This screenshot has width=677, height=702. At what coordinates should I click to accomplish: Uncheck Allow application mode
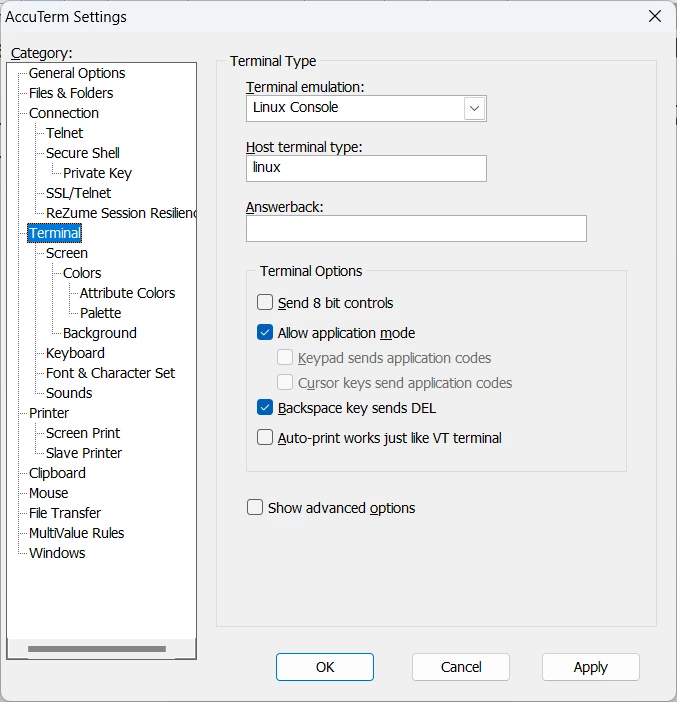coord(265,333)
